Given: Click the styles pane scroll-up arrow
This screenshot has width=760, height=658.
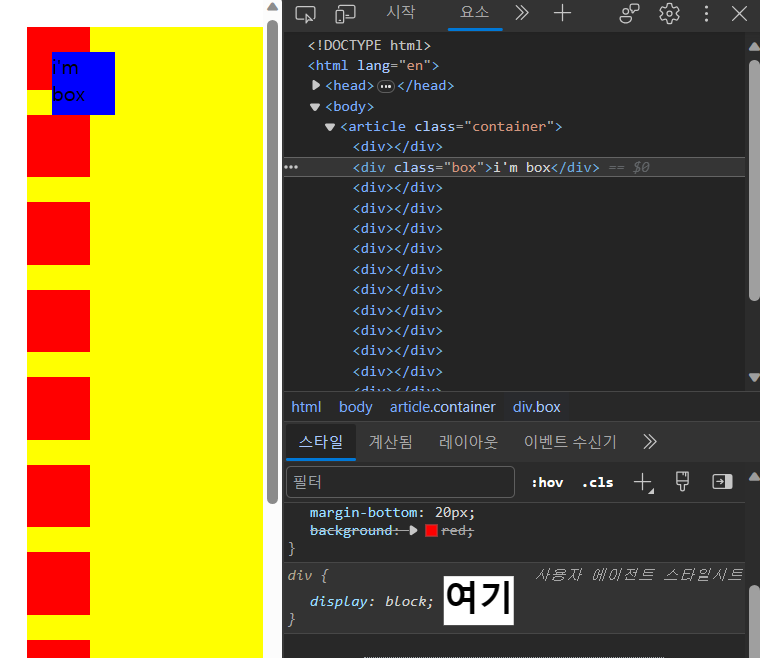Looking at the screenshot, I should (x=754, y=477).
